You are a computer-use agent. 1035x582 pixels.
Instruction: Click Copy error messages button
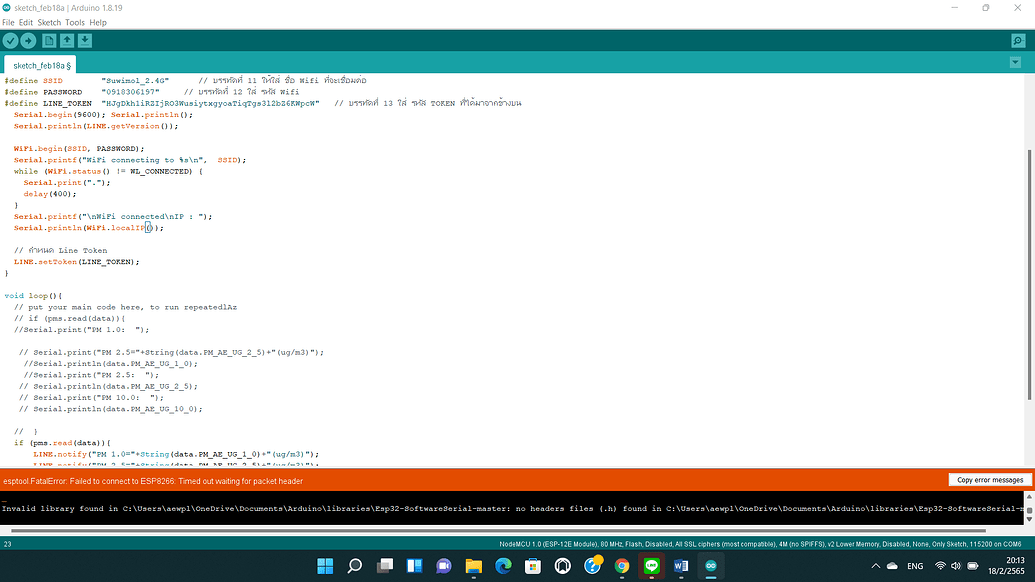(x=989, y=480)
